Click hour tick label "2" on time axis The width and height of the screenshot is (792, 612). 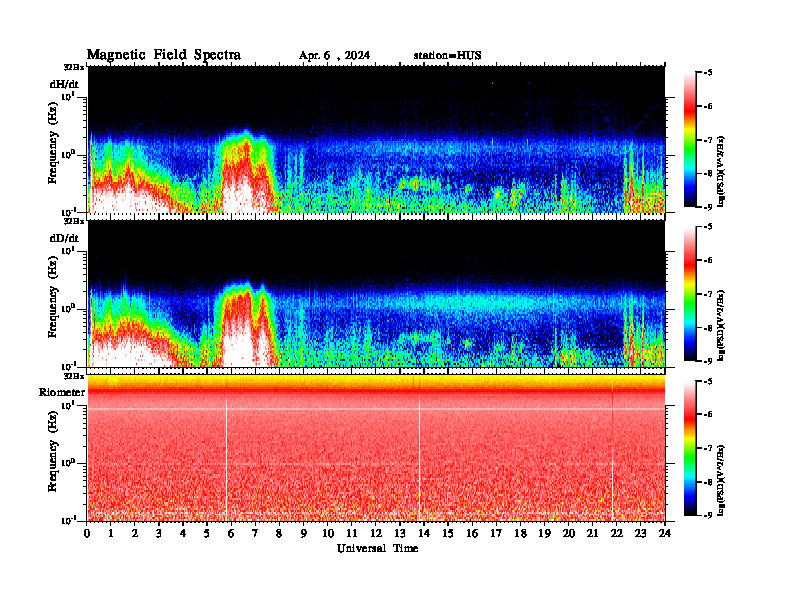tap(135, 533)
